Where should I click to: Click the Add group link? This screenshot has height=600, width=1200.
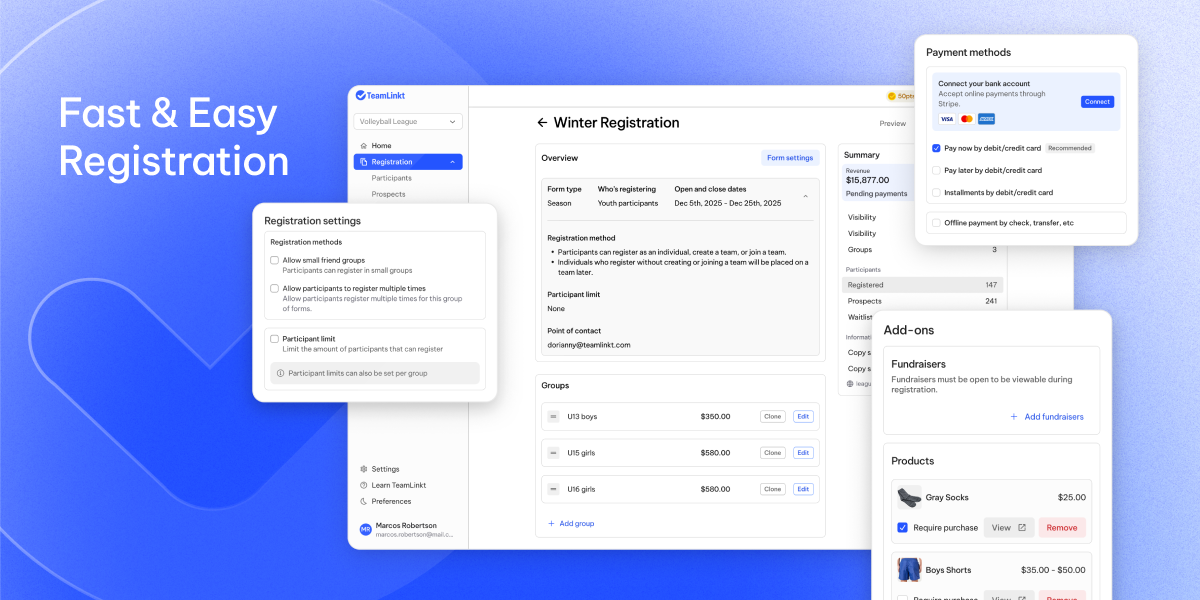tap(577, 523)
